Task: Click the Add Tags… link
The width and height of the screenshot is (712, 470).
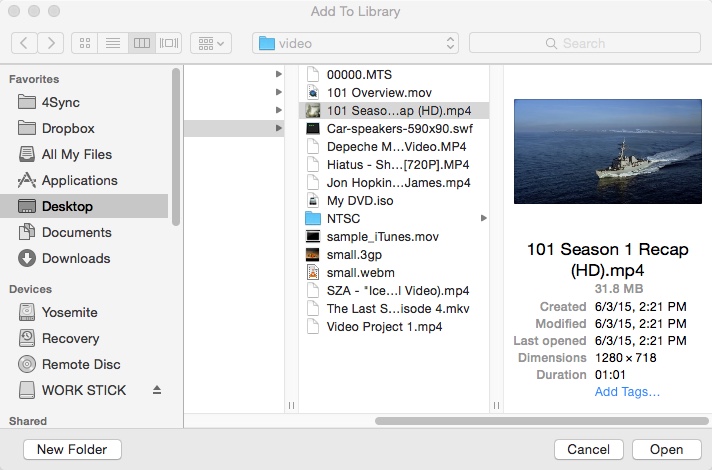Action: click(x=627, y=391)
